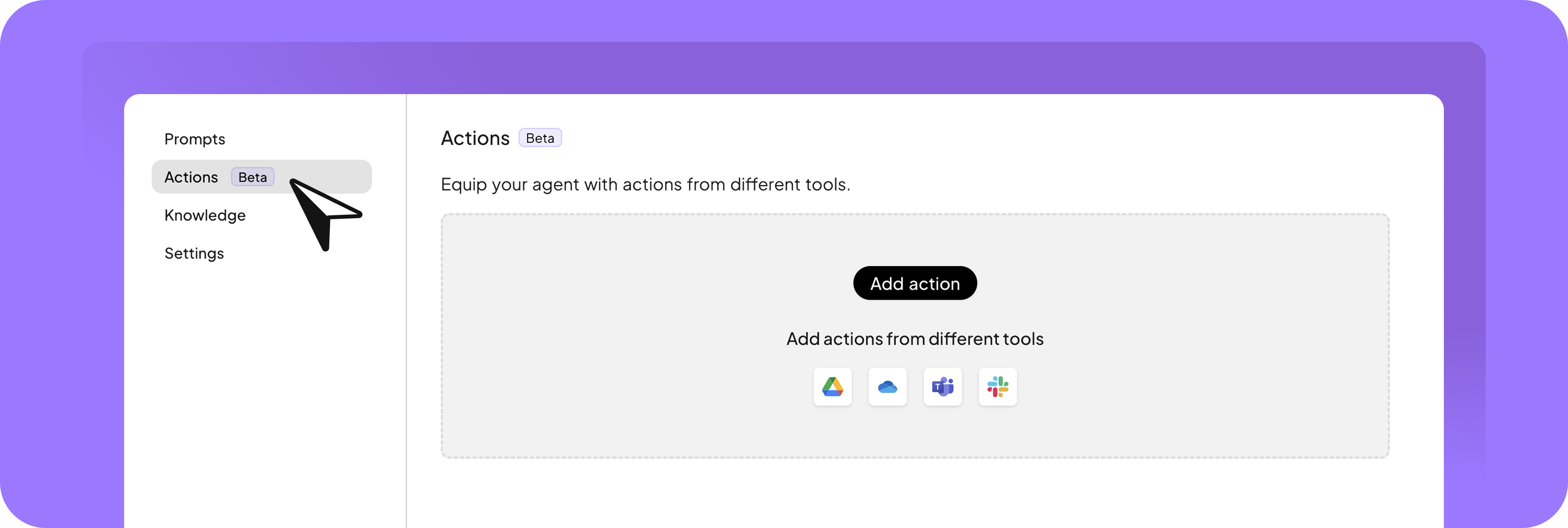Click the 'Add actions from different tools' caption
1568x528 pixels.
pos(914,338)
